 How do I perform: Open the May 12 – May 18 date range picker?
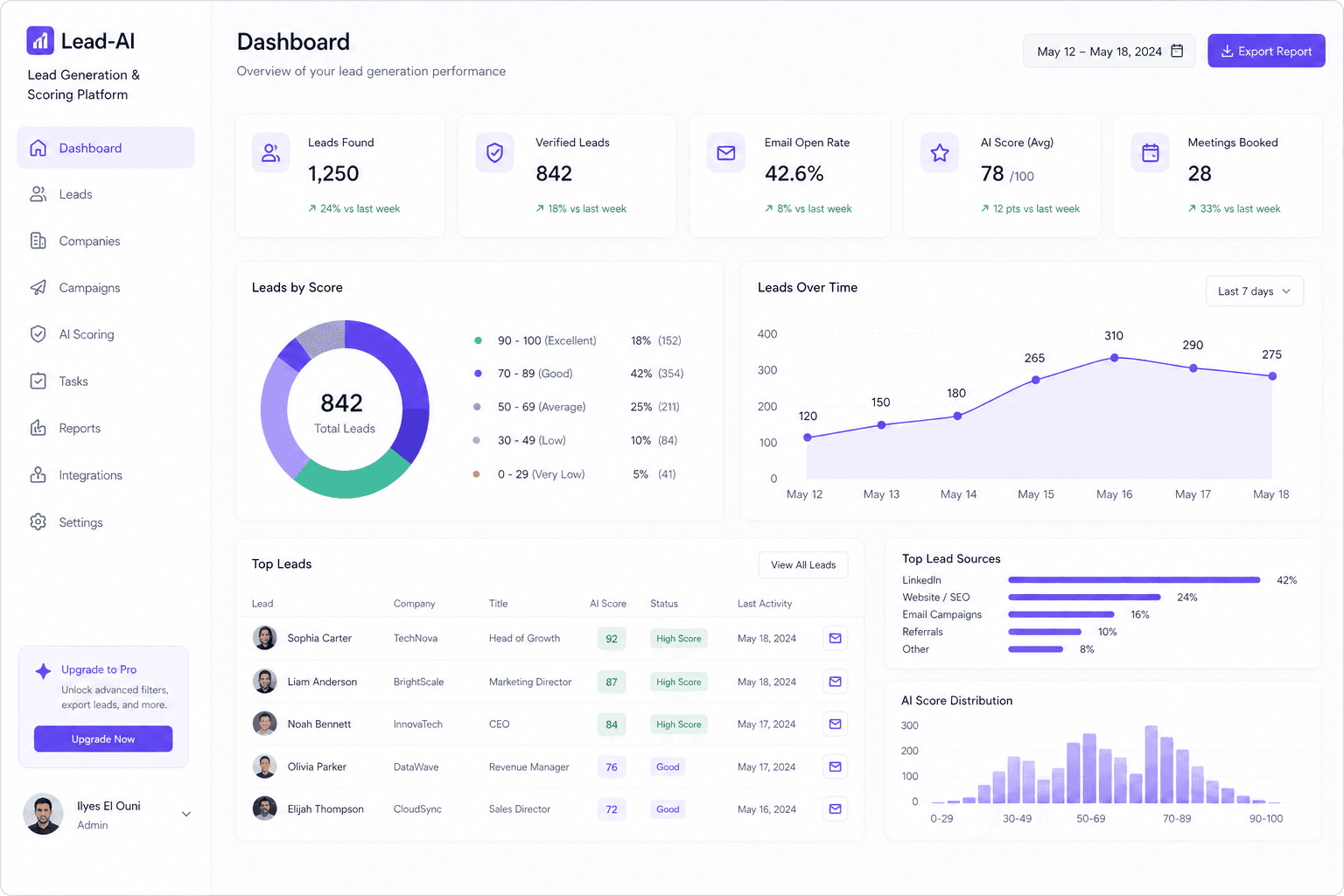pos(1109,51)
